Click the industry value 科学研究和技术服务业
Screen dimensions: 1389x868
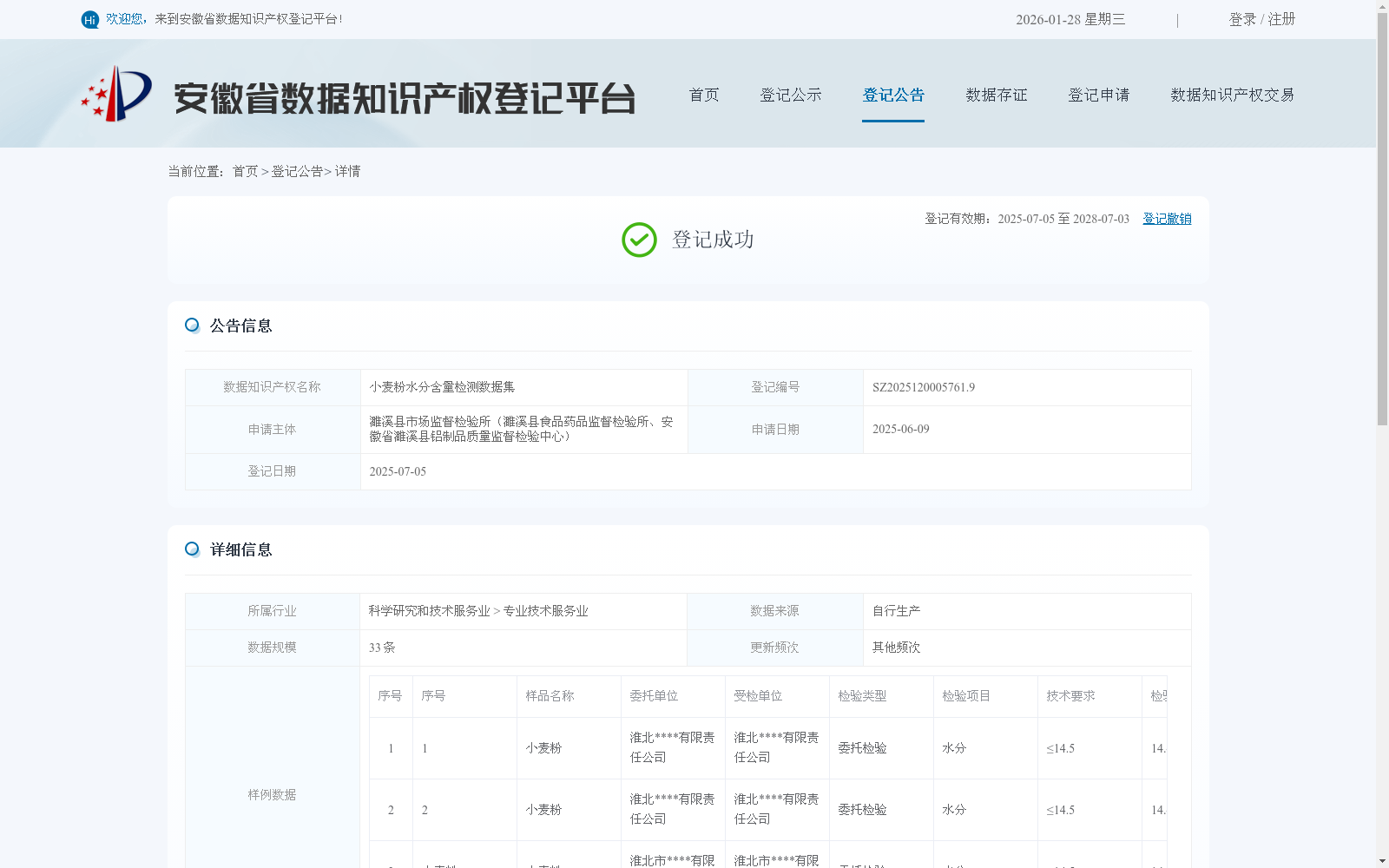click(430, 611)
